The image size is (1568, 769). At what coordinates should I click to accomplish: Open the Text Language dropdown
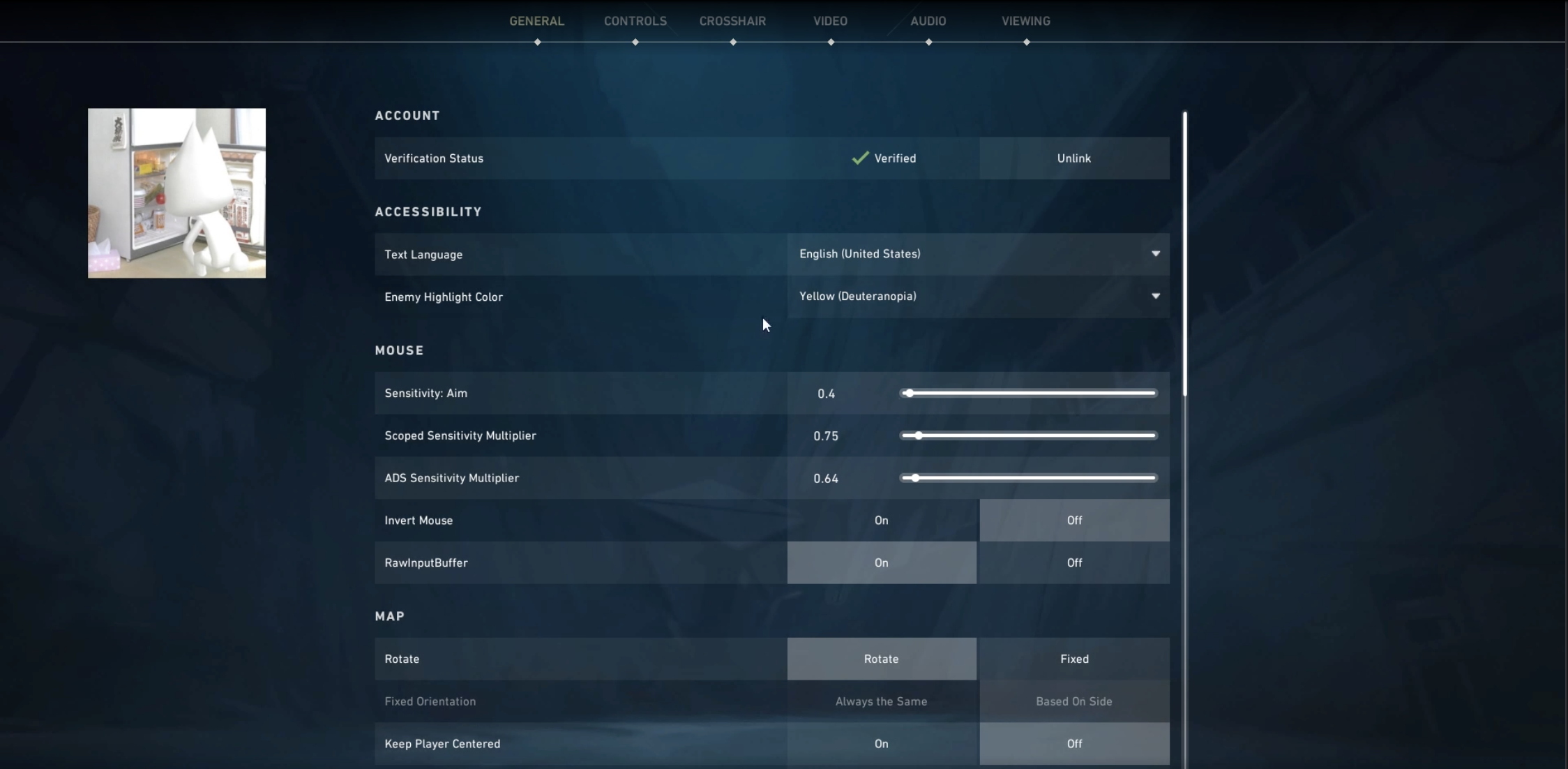point(979,254)
